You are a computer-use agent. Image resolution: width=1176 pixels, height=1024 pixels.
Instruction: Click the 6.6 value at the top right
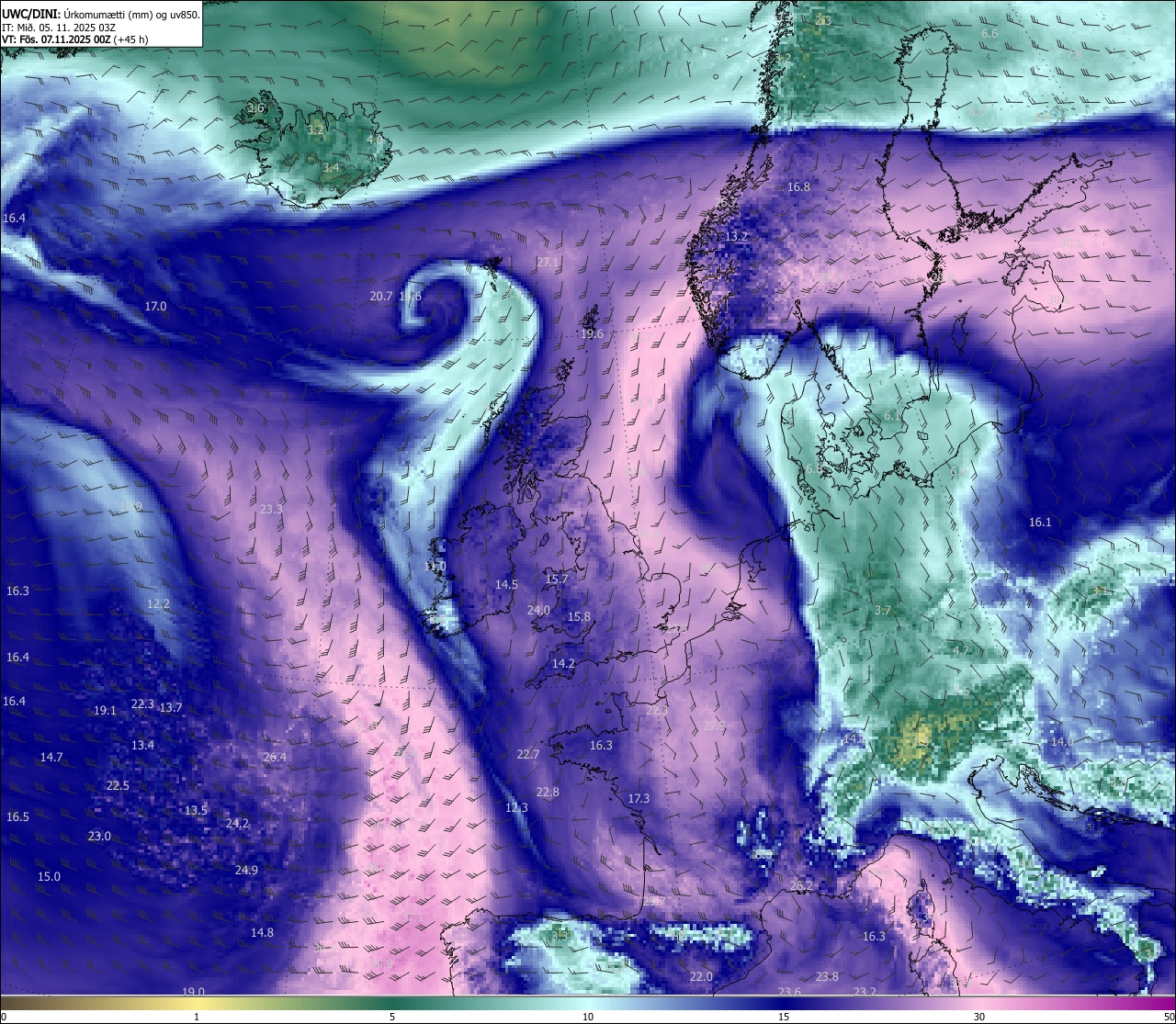pyautogui.click(x=989, y=34)
